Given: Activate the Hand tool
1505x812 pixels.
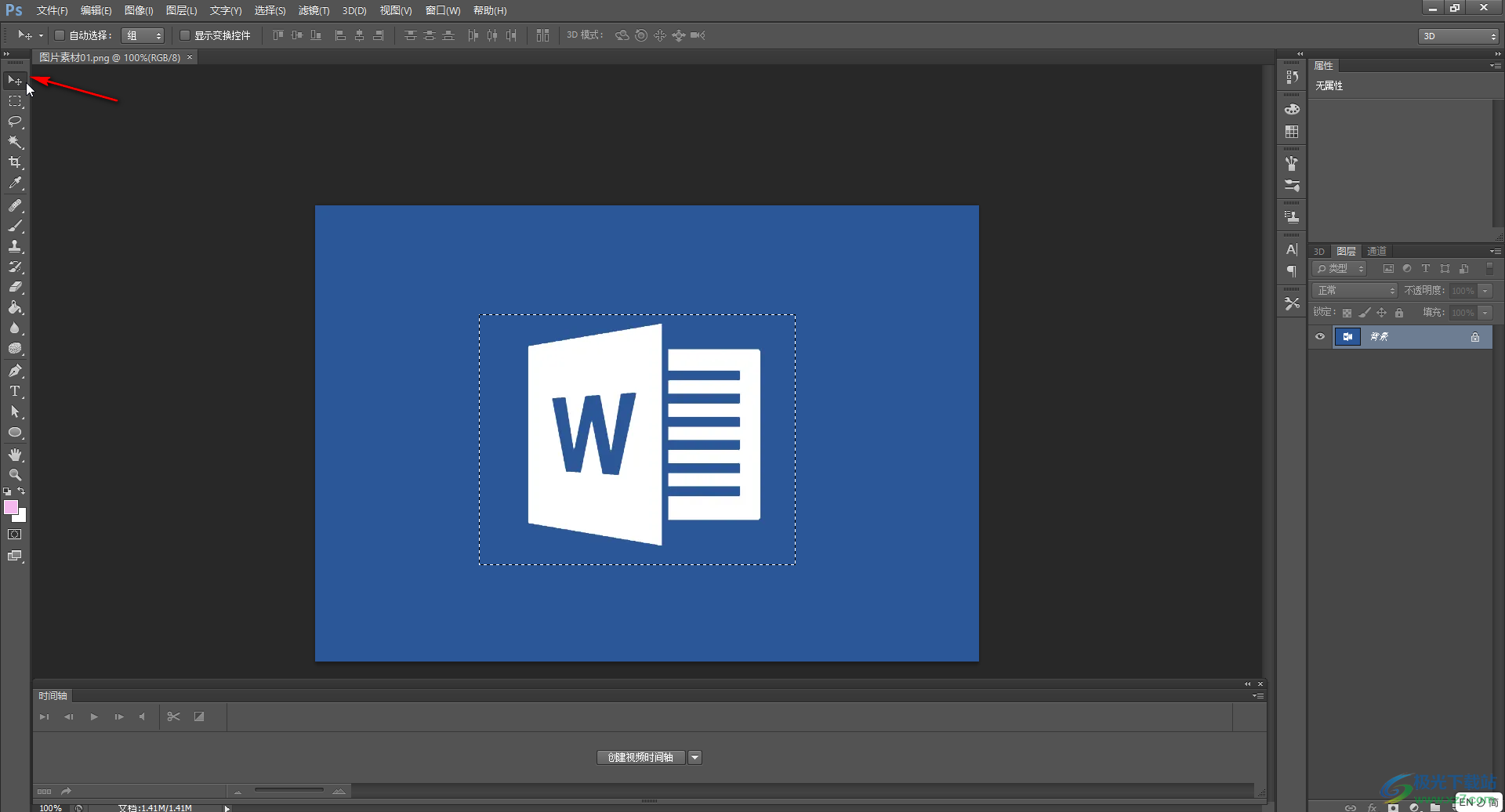Looking at the screenshot, I should coord(15,455).
